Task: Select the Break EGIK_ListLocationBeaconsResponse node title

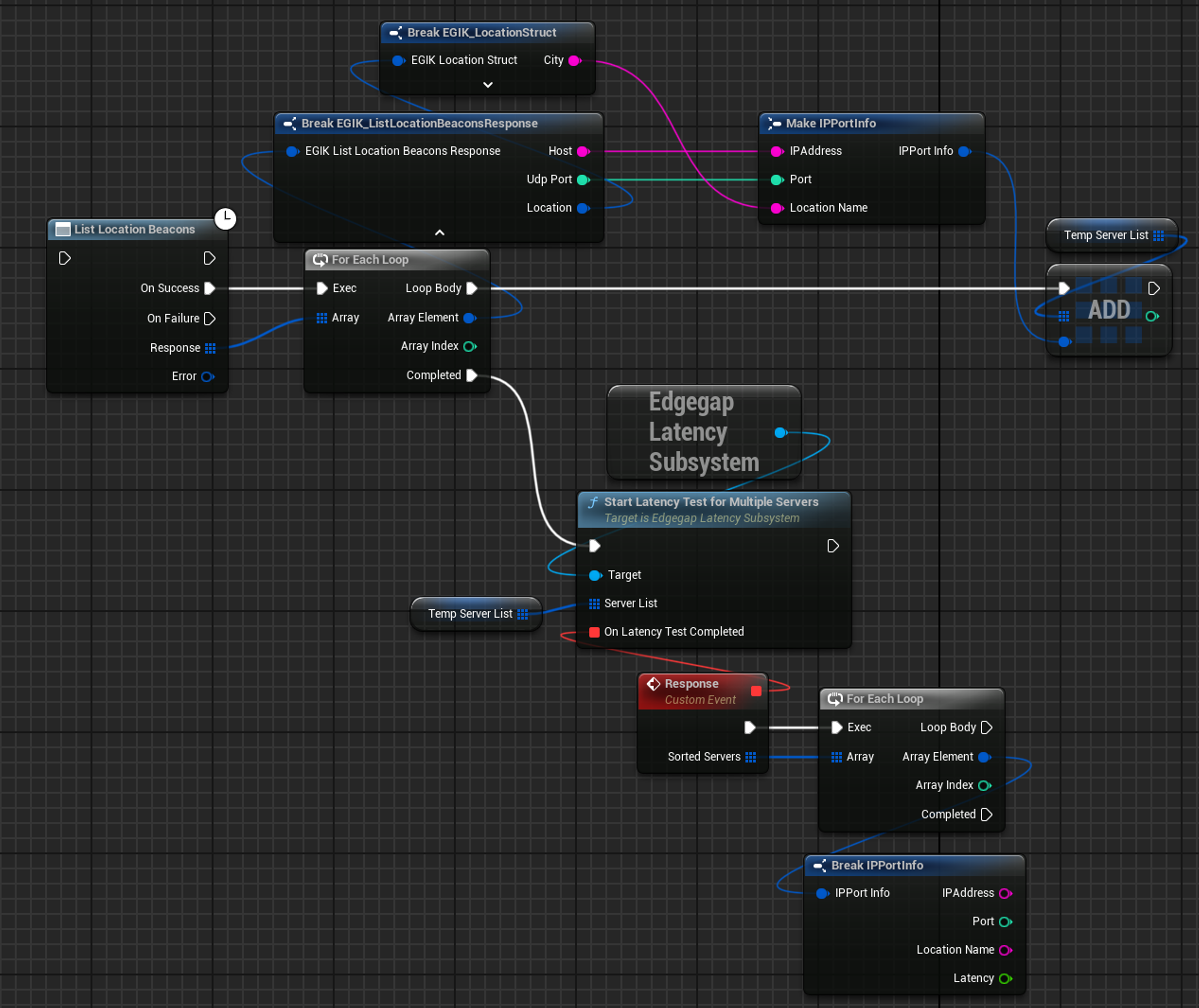Action: tap(419, 123)
